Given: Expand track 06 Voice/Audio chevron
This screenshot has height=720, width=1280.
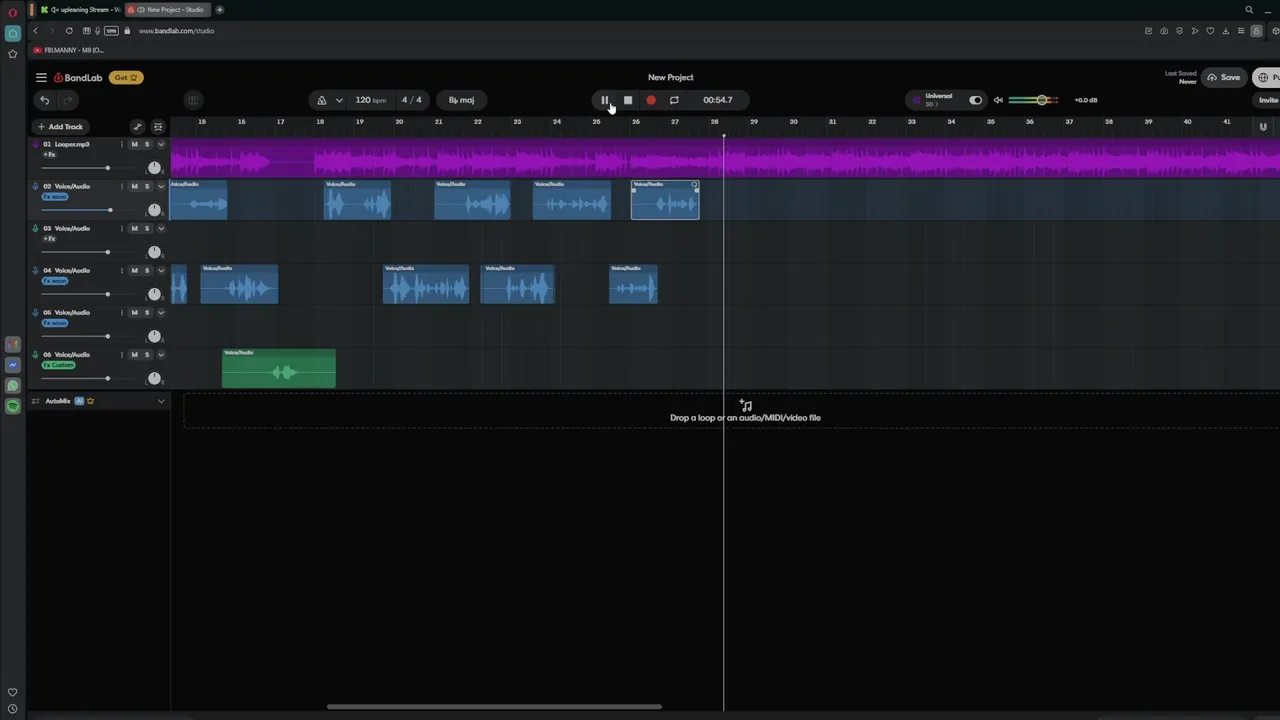Looking at the screenshot, I should (x=161, y=354).
